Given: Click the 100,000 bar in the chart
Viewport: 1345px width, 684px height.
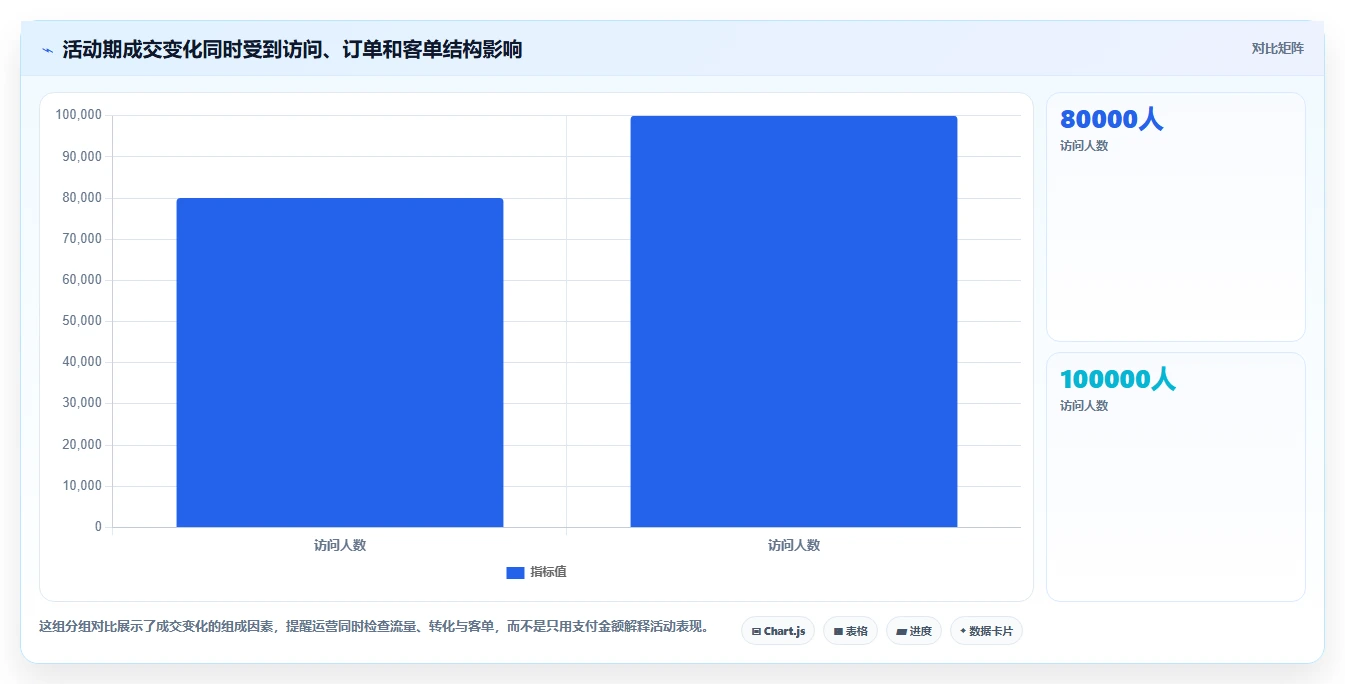Looking at the screenshot, I should [794, 321].
